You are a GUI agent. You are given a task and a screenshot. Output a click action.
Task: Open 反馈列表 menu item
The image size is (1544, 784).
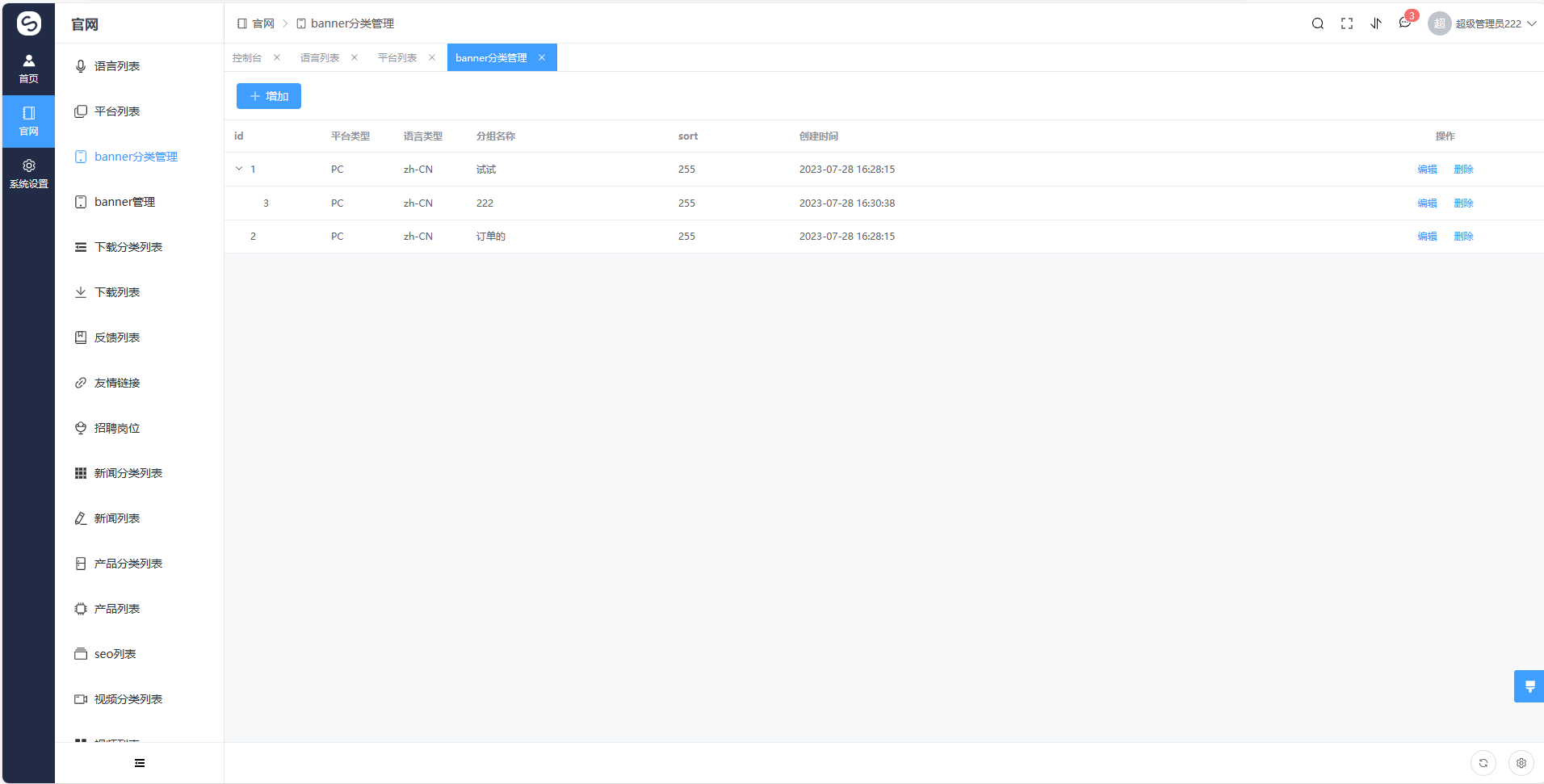coord(139,337)
